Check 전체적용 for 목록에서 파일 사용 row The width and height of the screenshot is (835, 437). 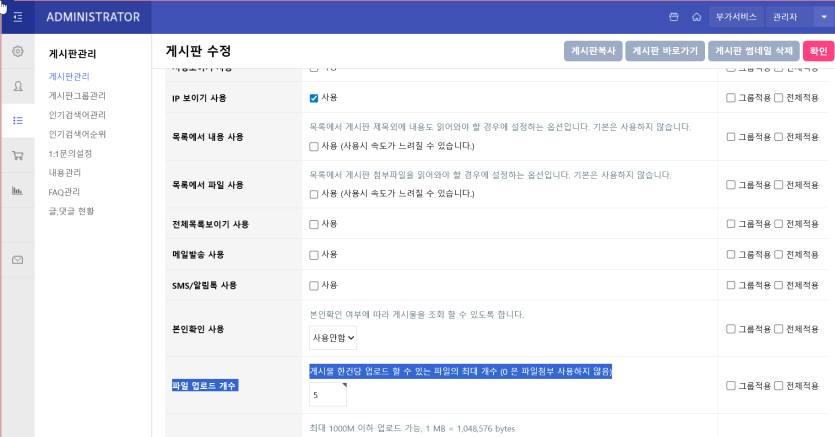pos(779,185)
